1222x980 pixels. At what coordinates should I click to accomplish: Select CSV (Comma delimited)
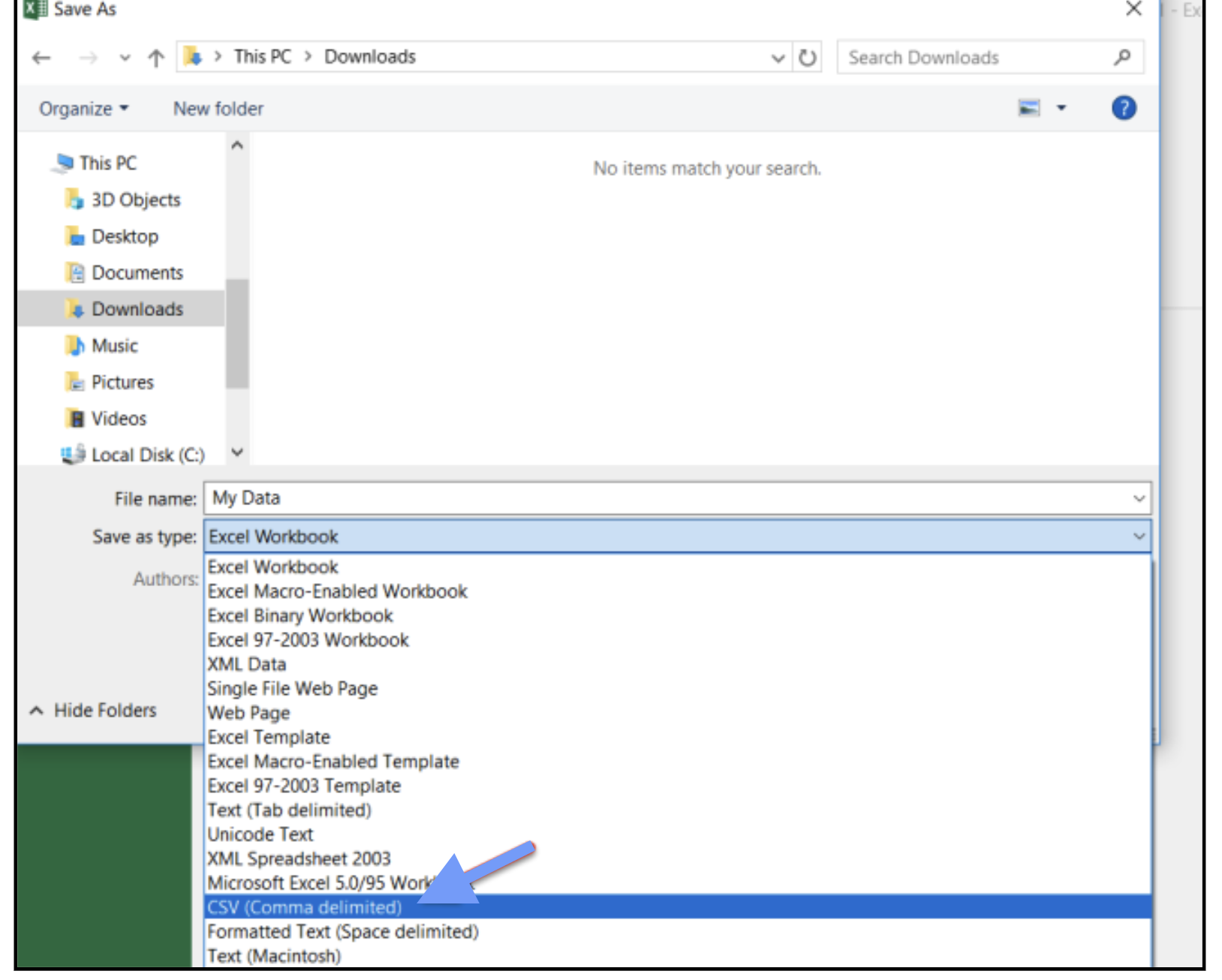[x=678, y=907]
